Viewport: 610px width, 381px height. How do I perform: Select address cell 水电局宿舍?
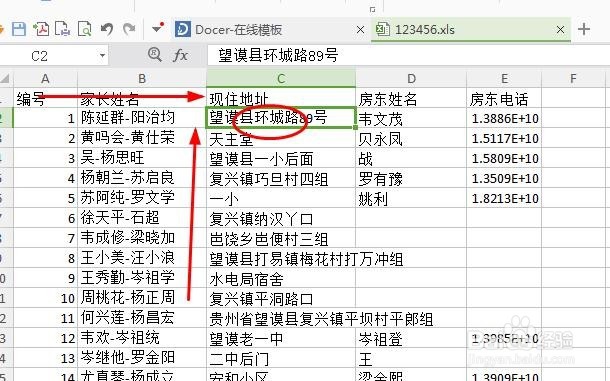tap(281, 279)
